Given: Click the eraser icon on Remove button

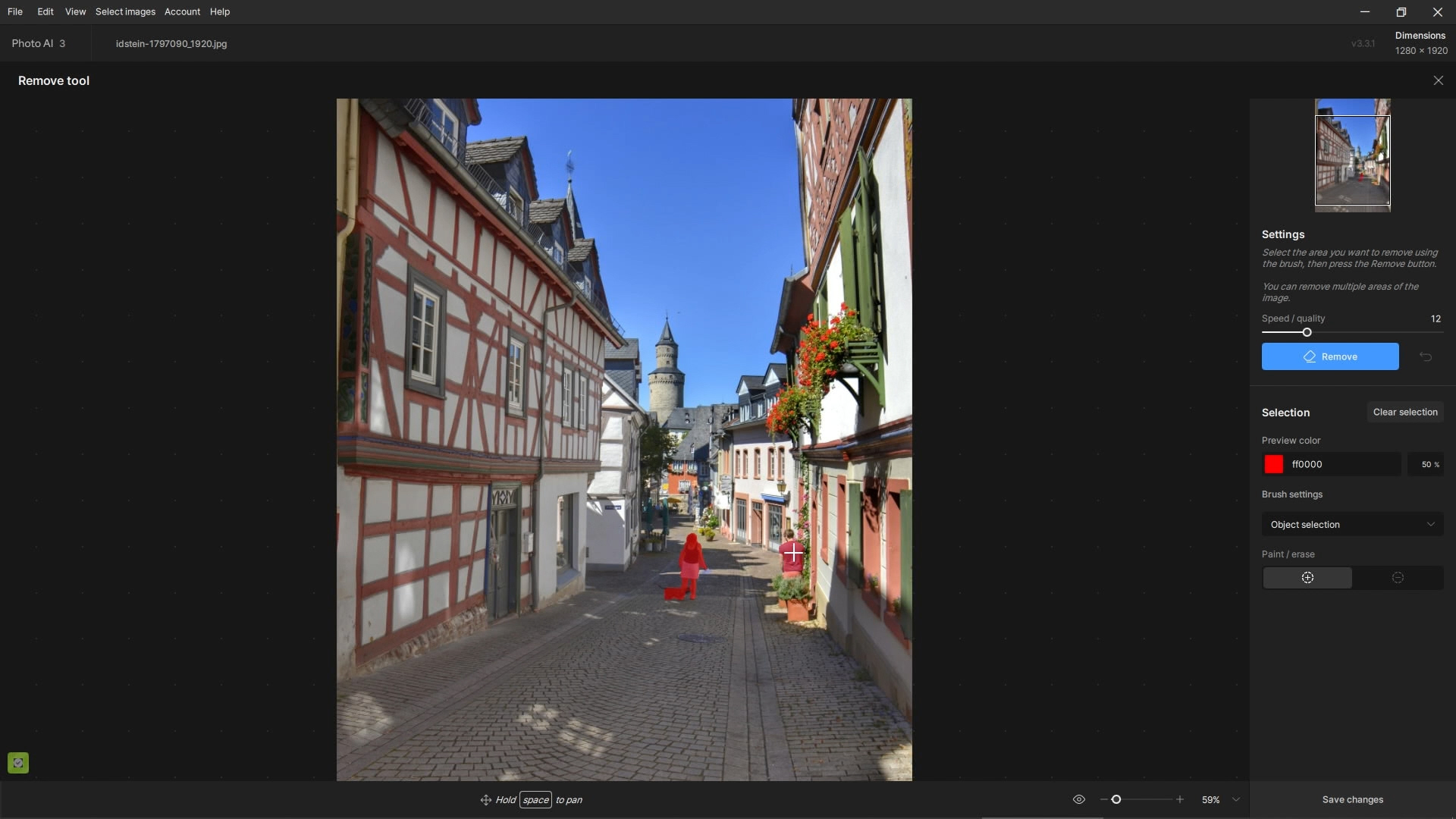Looking at the screenshot, I should [x=1310, y=356].
